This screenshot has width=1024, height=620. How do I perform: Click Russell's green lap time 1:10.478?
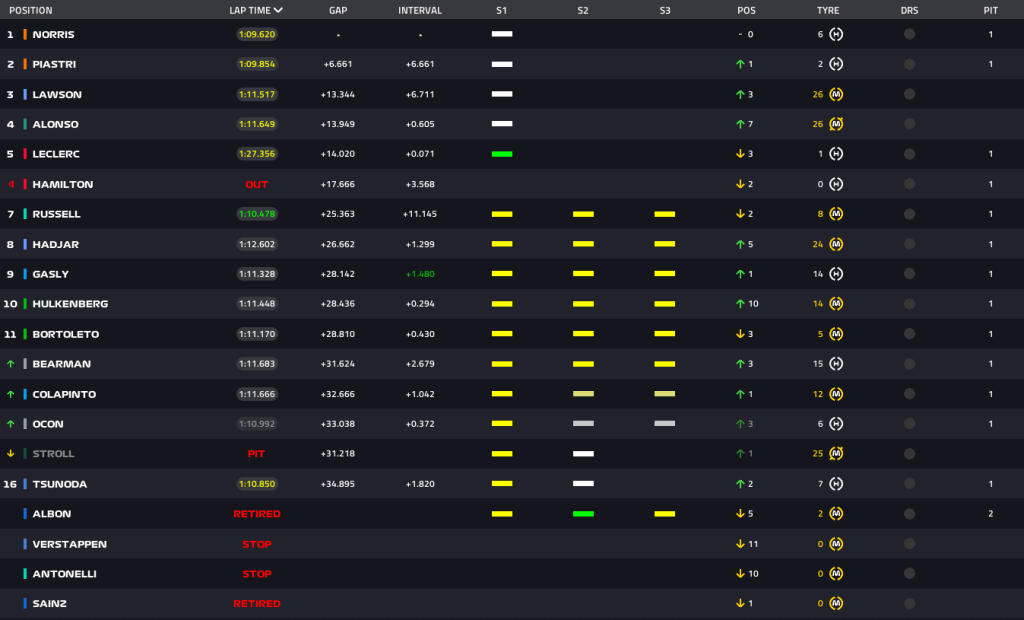[x=257, y=214]
